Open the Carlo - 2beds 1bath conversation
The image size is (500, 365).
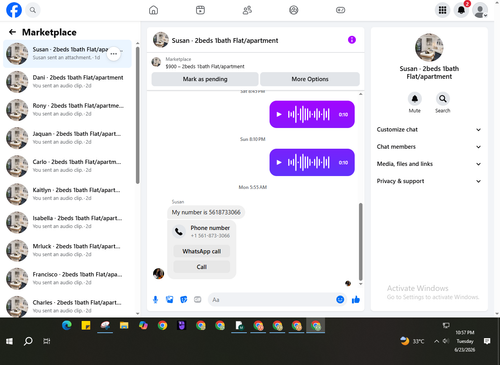[67, 166]
